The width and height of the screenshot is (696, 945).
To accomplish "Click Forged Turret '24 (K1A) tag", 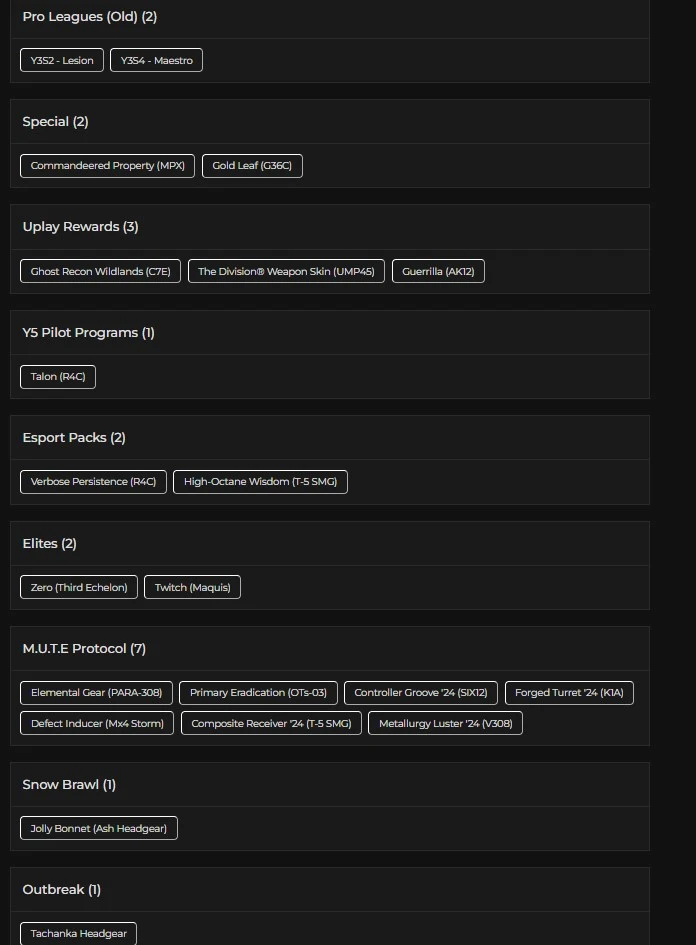I will [569, 693].
